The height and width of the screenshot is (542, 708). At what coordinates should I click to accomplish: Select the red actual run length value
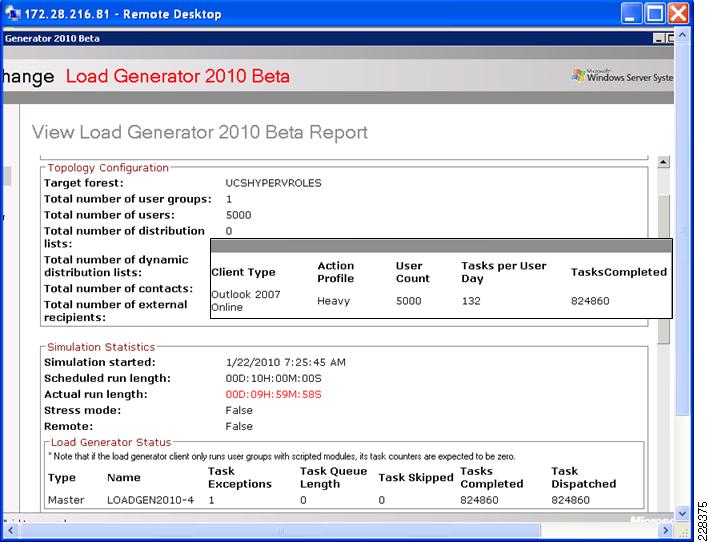click(274, 394)
